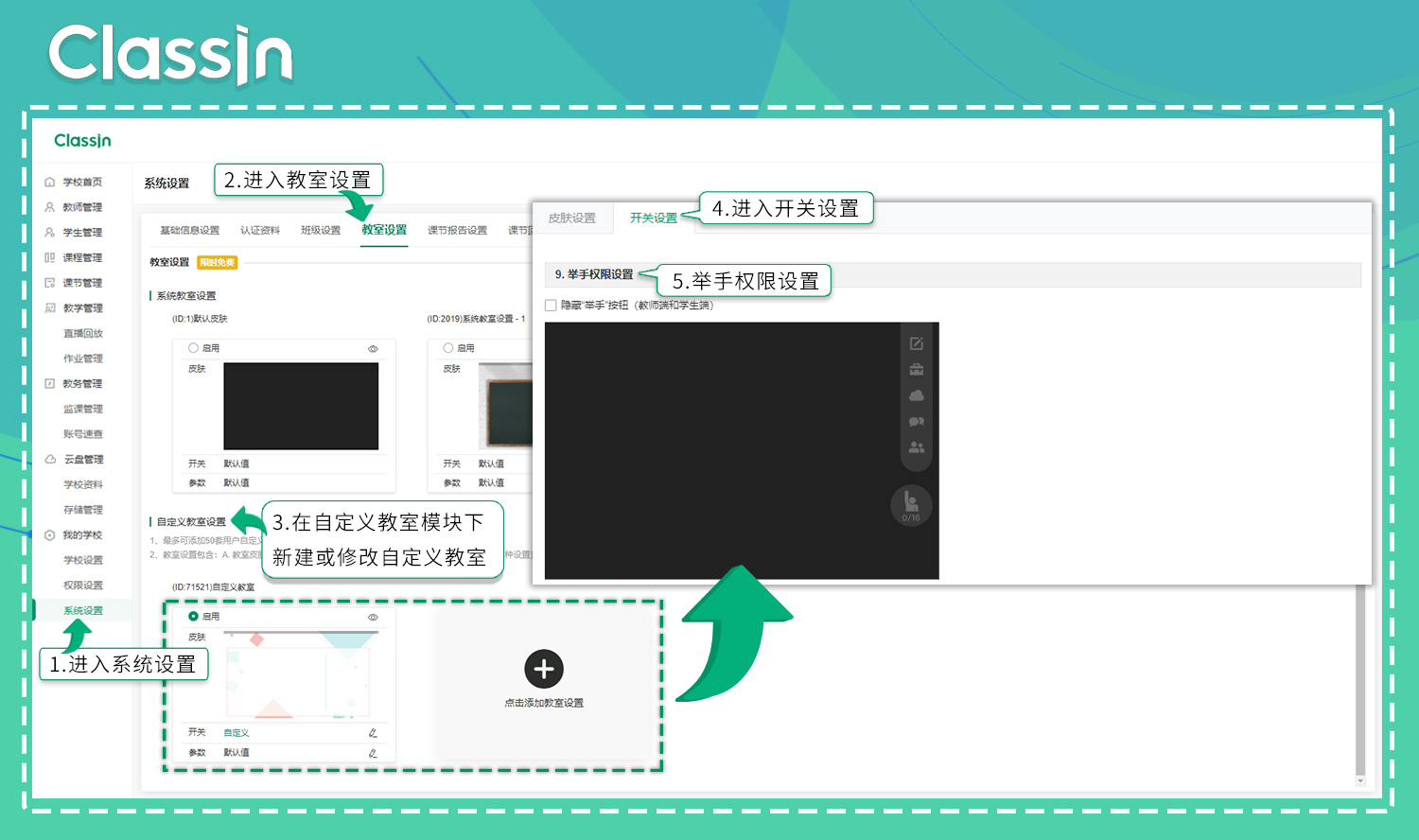
Task: Open 课节管理 in the sidebar
Action: coord(82,283)
